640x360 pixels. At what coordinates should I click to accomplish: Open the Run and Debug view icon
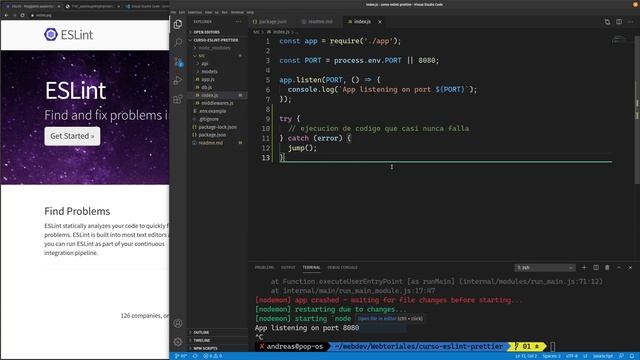click(178, 80)
